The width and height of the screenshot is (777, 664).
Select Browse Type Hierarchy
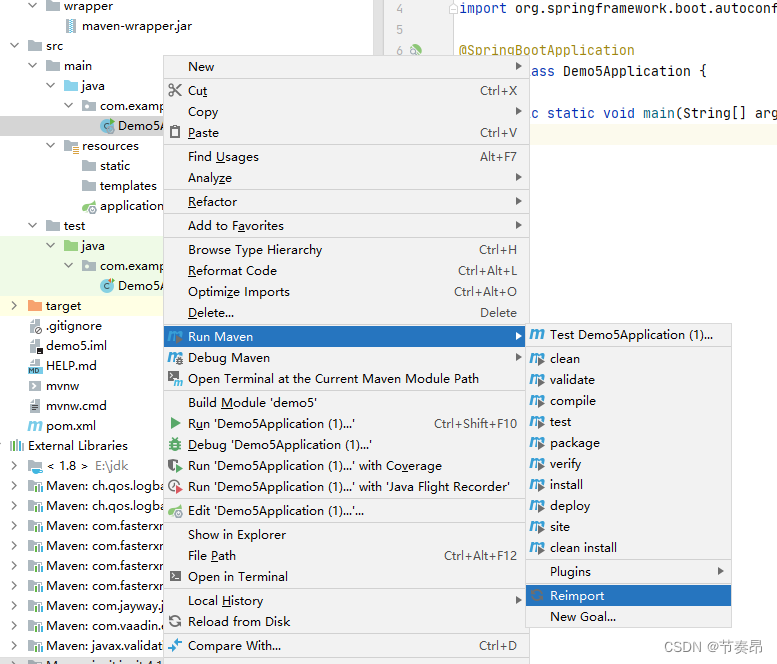pyautogui.click(x=346, y=250)
